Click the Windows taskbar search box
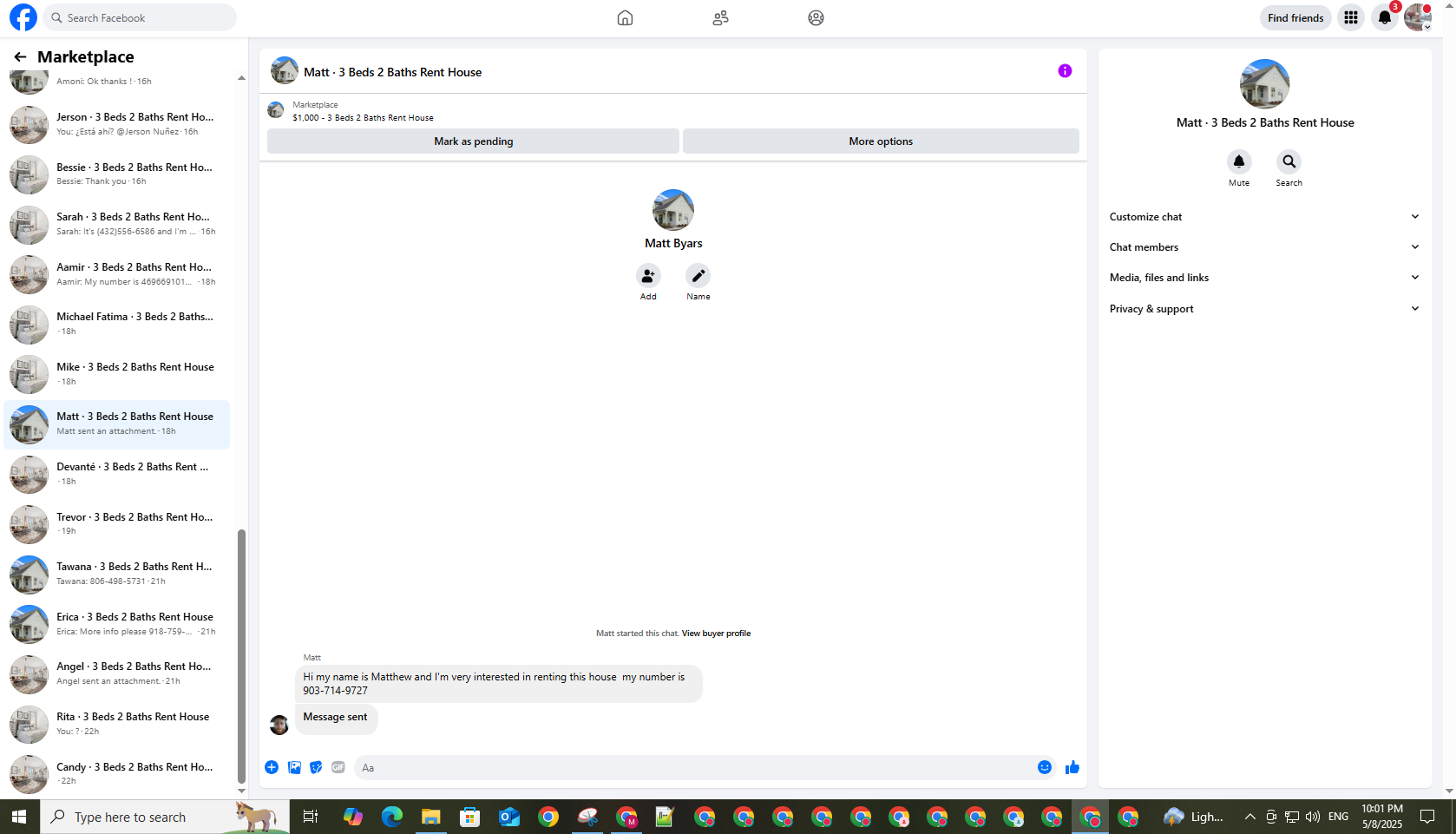 point(165,817)
